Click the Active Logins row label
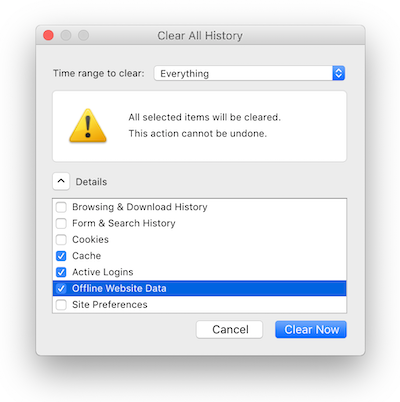This screenshot has height=402, width=400. [x=103, y=272]
